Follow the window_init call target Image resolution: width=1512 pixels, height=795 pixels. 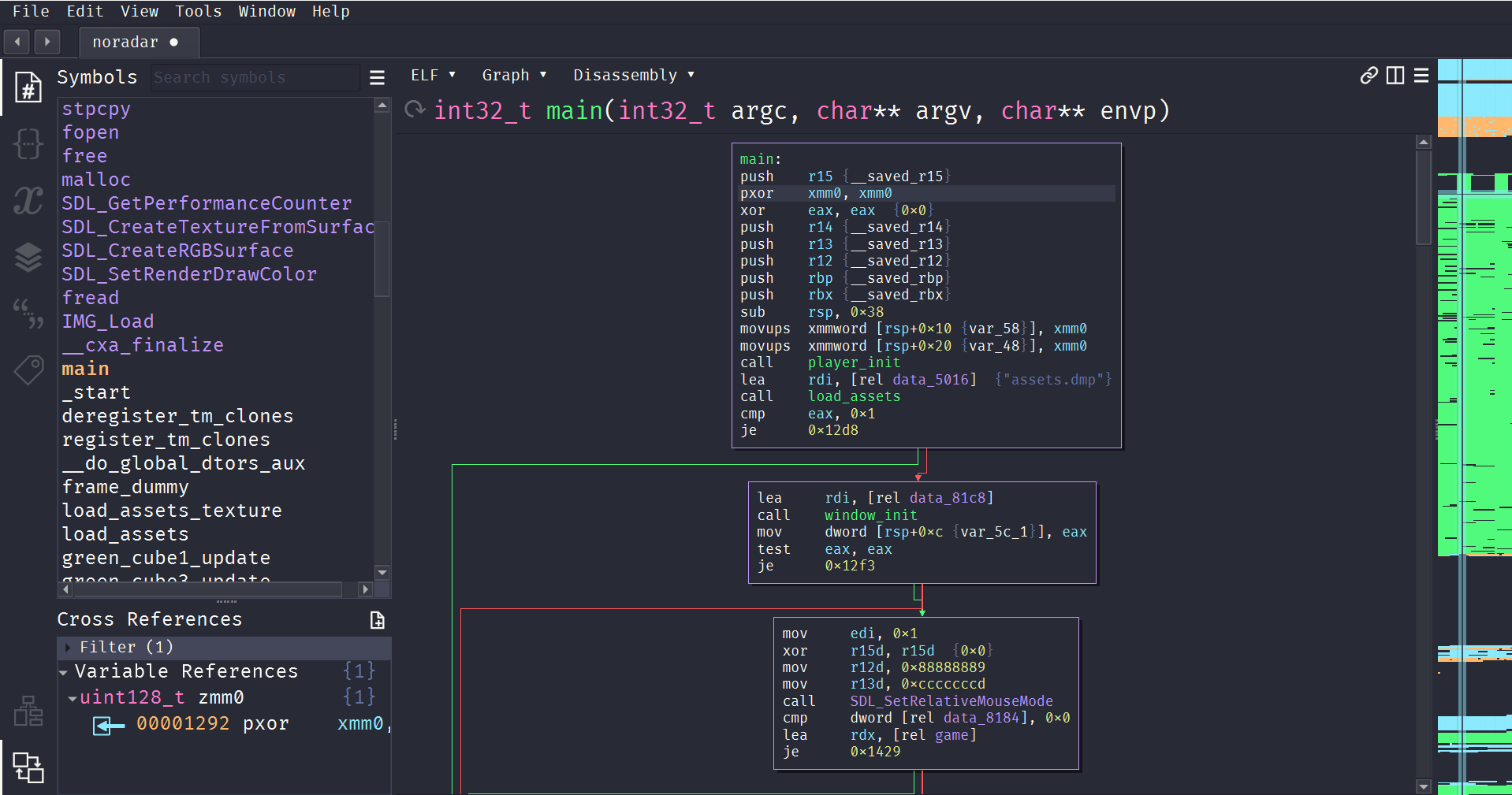(x=871, y=515)
